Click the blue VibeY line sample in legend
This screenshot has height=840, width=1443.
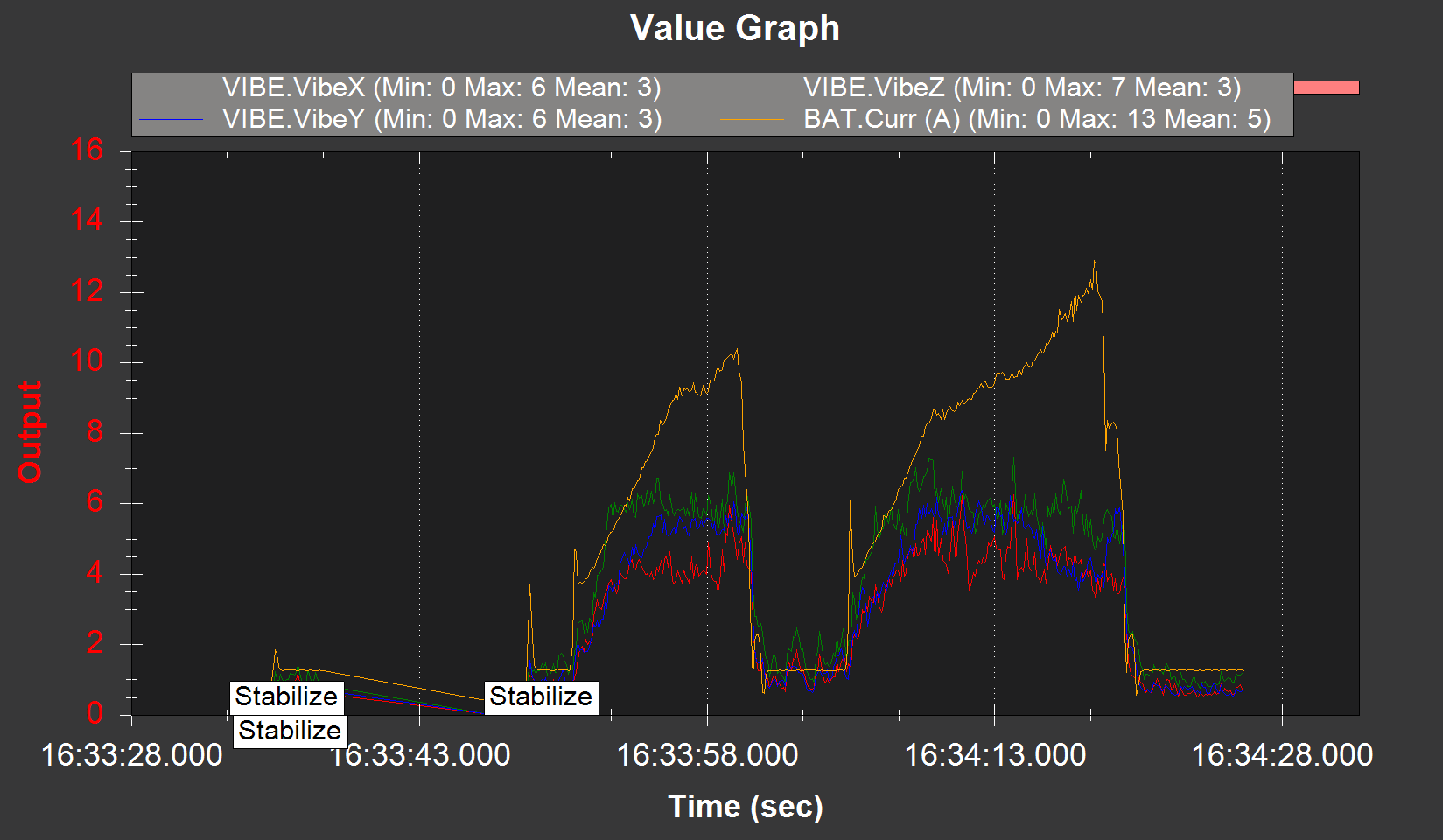tap(172, 119)
